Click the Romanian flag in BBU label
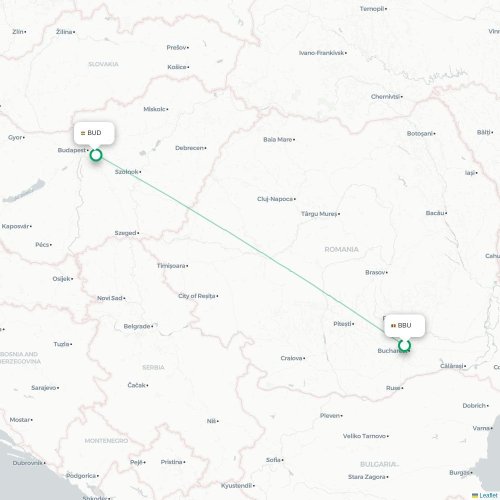500x500 pixels. coord(393,326)
